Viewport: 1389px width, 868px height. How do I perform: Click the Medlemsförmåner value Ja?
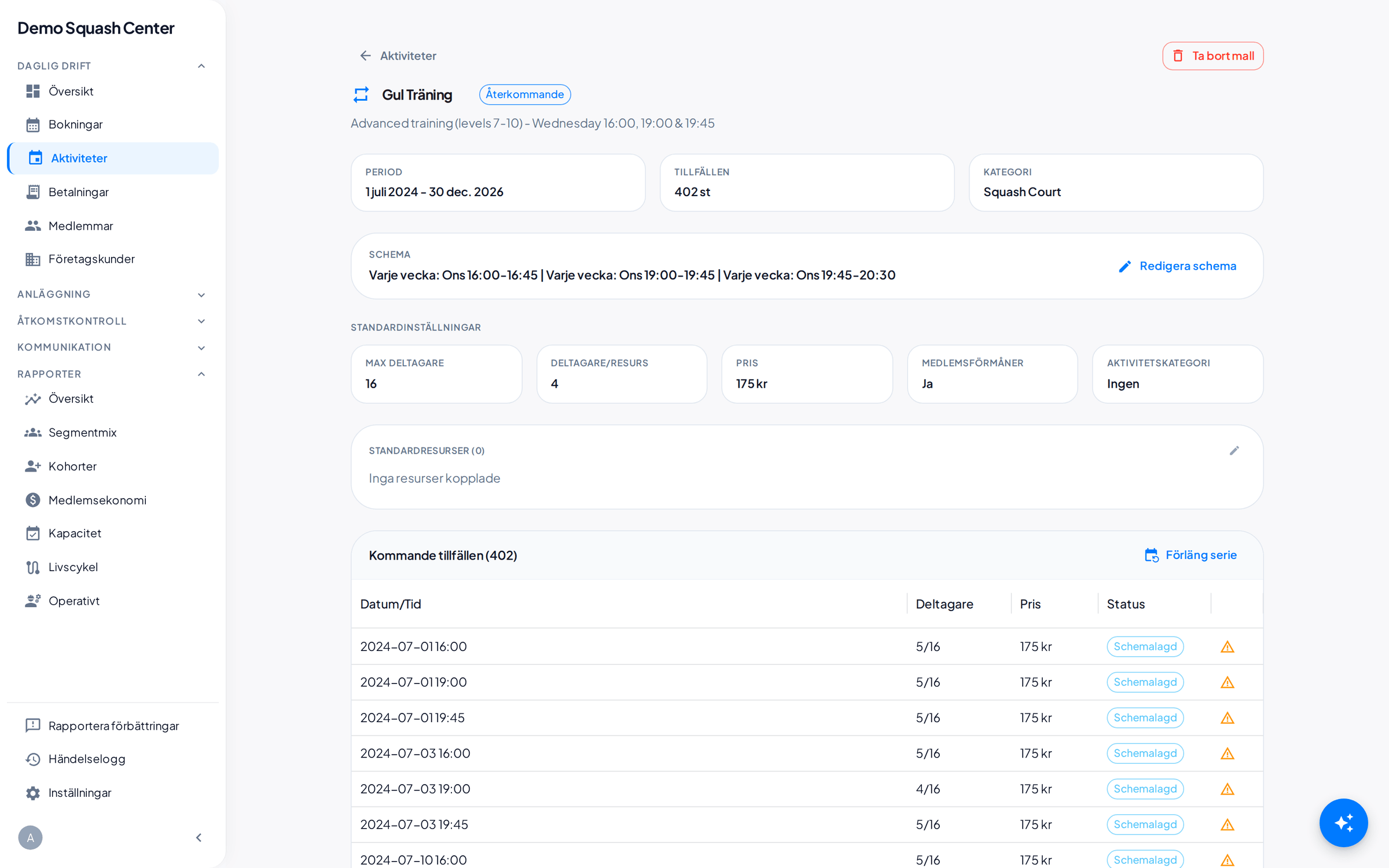927,384
